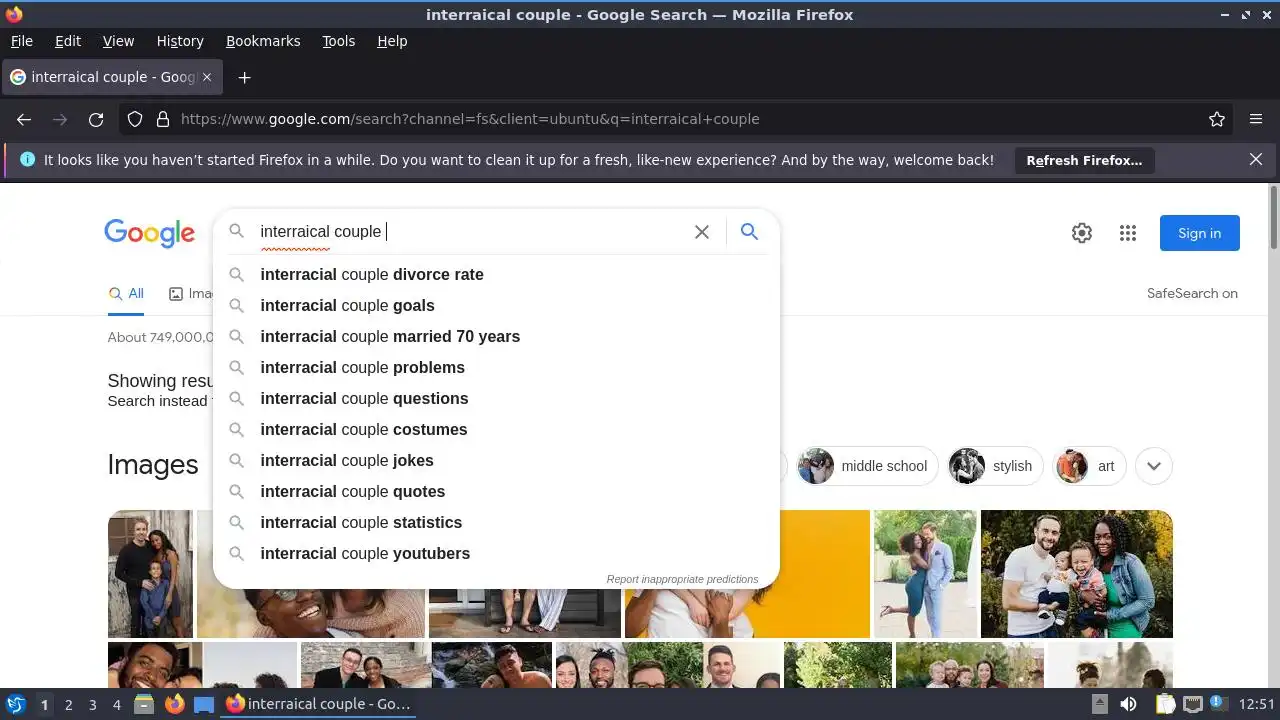1280x720 pixels.
Task: Report inappropriate predictions link
Action: [x=682, y=579]
